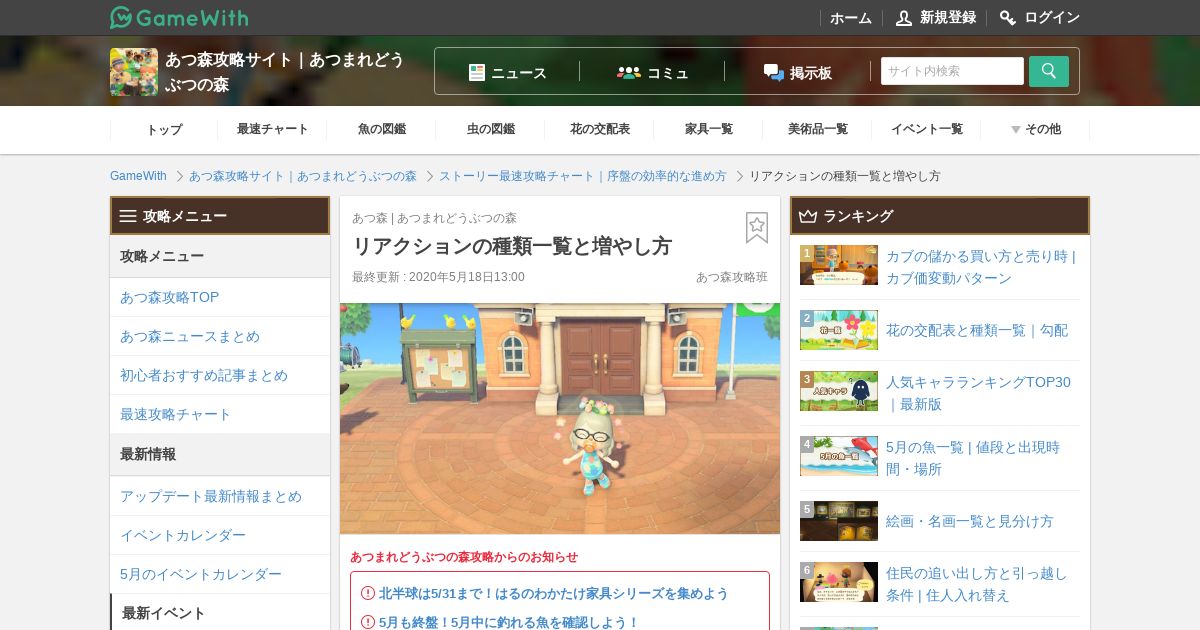Open the はるのわかたけ家具シリーズ notice link

pyautogui.click(x=554, y=593)
